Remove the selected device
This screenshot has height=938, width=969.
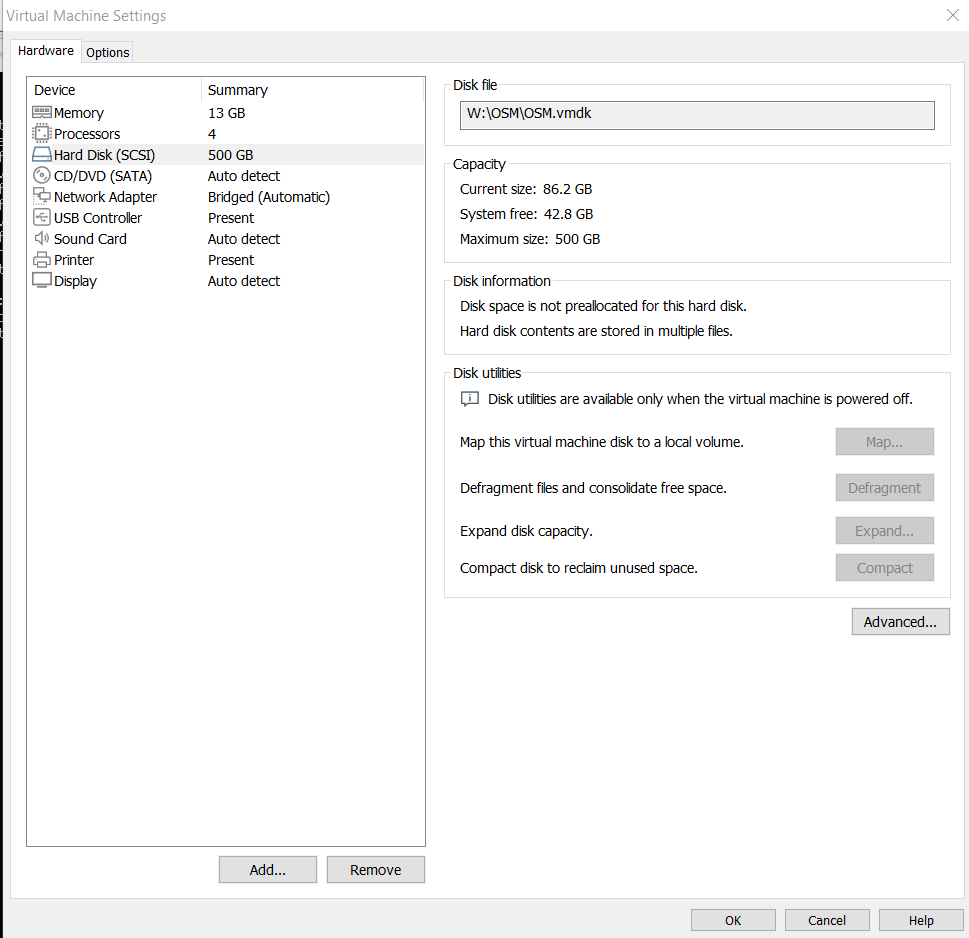tap(376, 869)
